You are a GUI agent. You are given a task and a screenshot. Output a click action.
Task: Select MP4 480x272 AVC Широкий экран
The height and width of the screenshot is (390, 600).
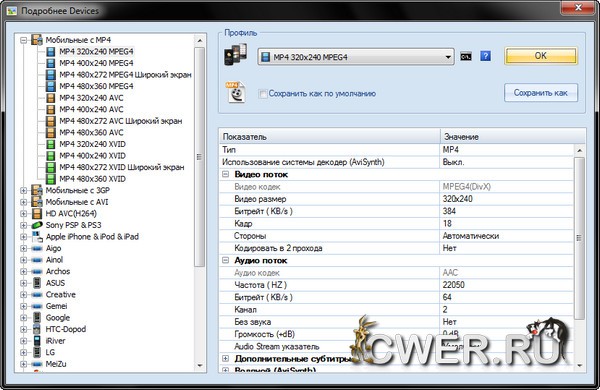121,121
